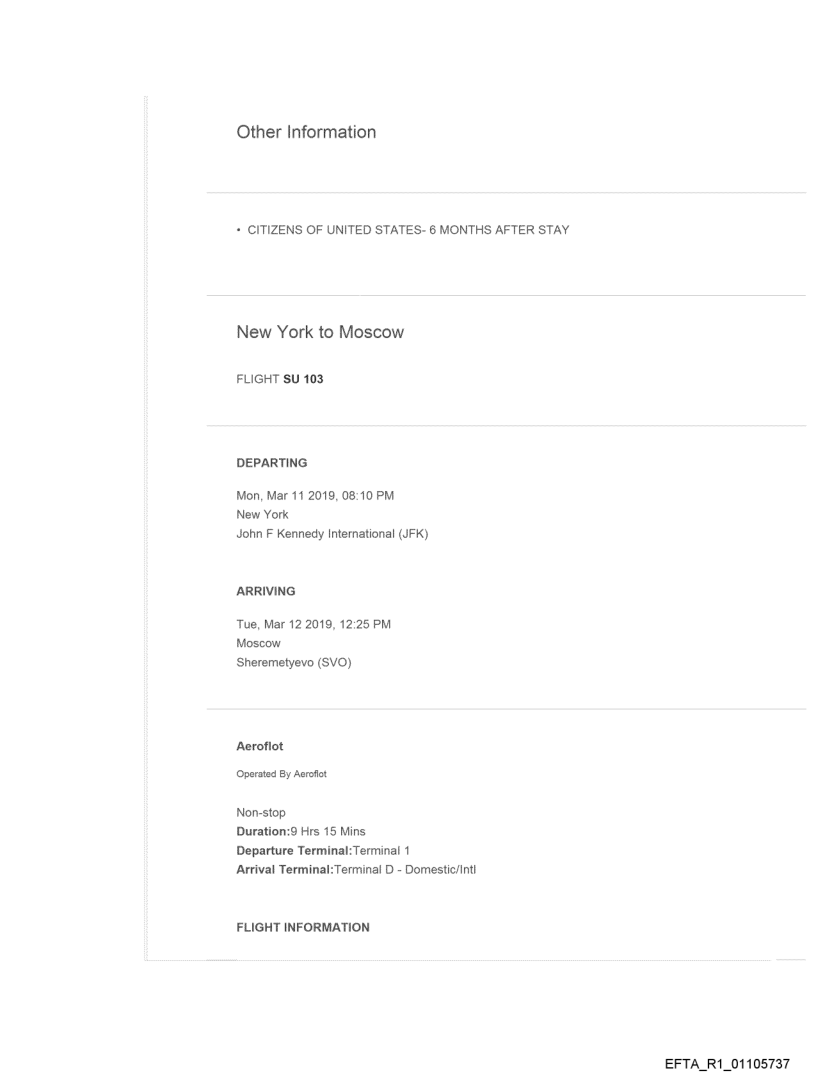Click the New York to Moscow heading
The width and height of the screenshot is (816, 1073).
(x=320, y=332)
